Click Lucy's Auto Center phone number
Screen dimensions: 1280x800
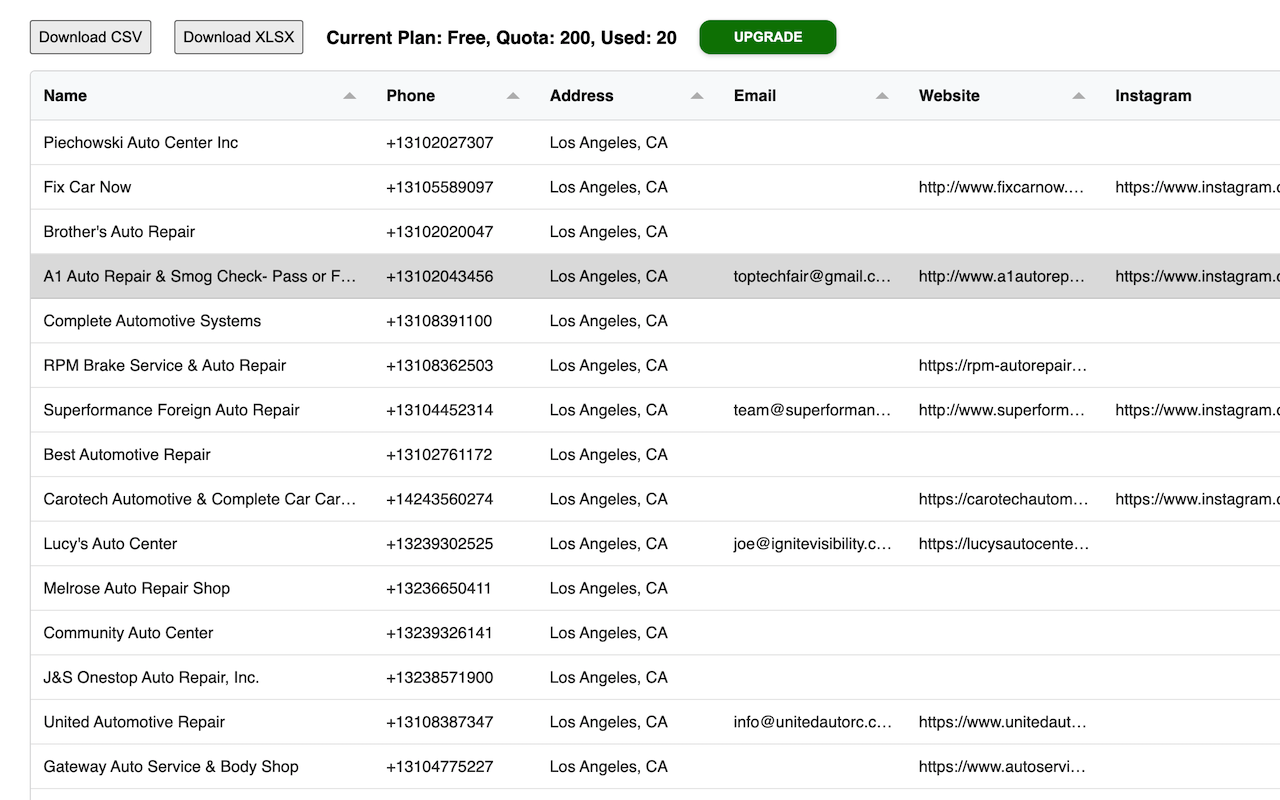[439, 544]
